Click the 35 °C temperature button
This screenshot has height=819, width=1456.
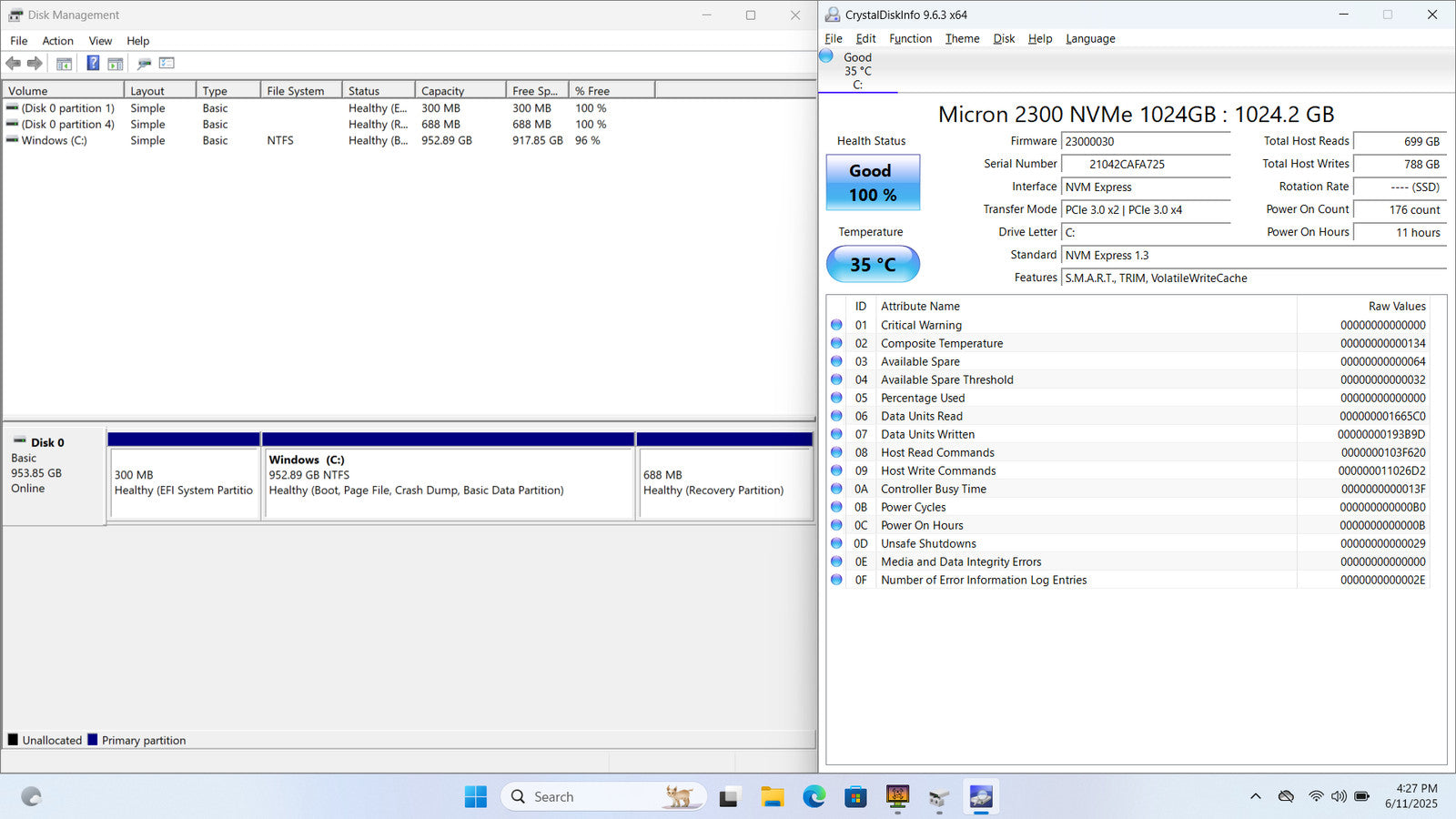873,264
